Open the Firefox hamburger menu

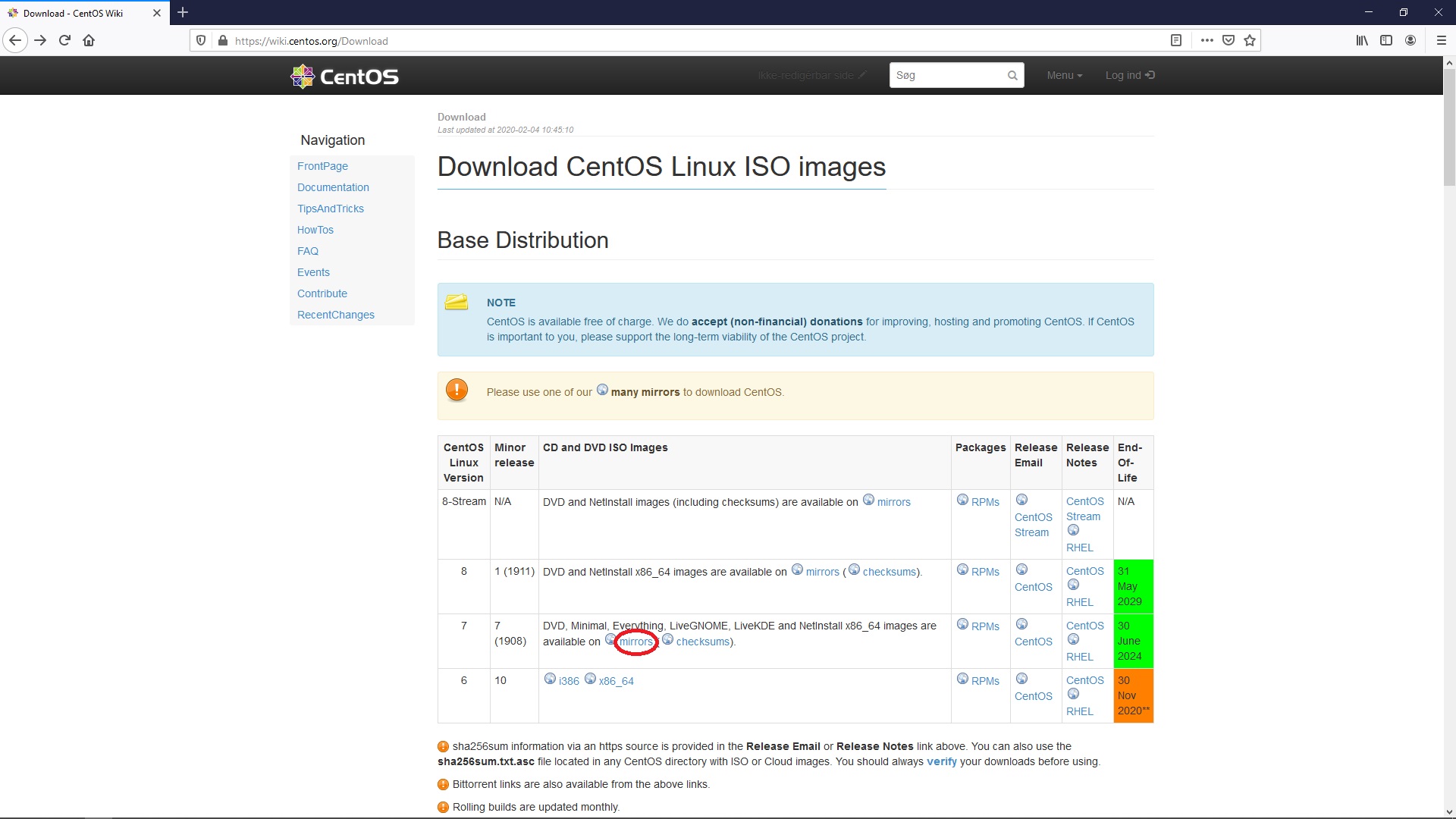tap(1442, 41)
